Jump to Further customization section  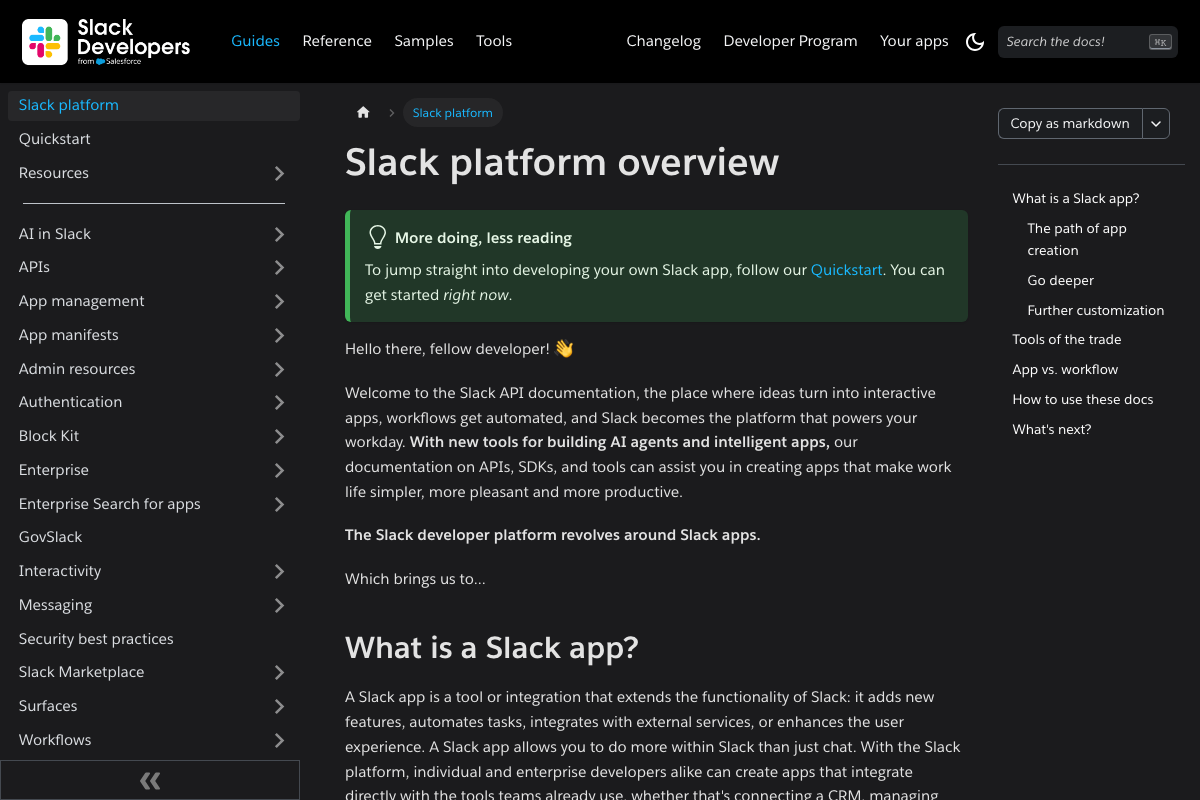[1095, 311]
